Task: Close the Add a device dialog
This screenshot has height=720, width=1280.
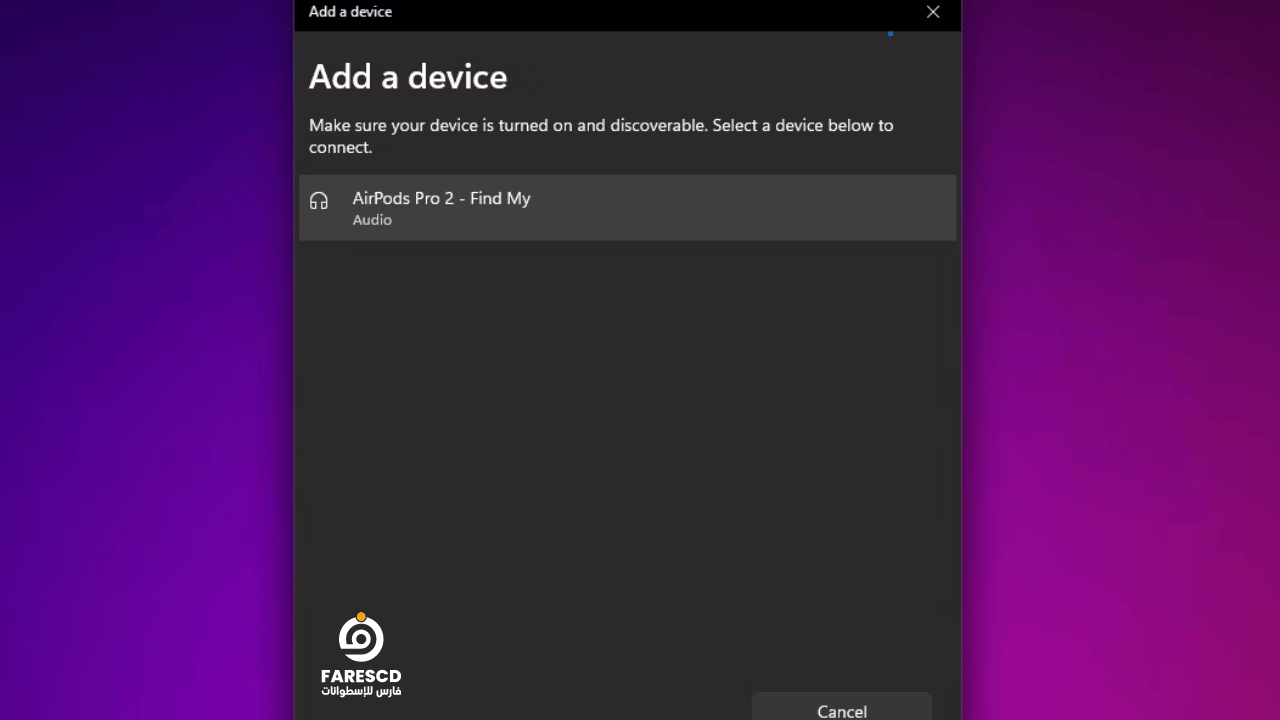Action: pos(933,12)
